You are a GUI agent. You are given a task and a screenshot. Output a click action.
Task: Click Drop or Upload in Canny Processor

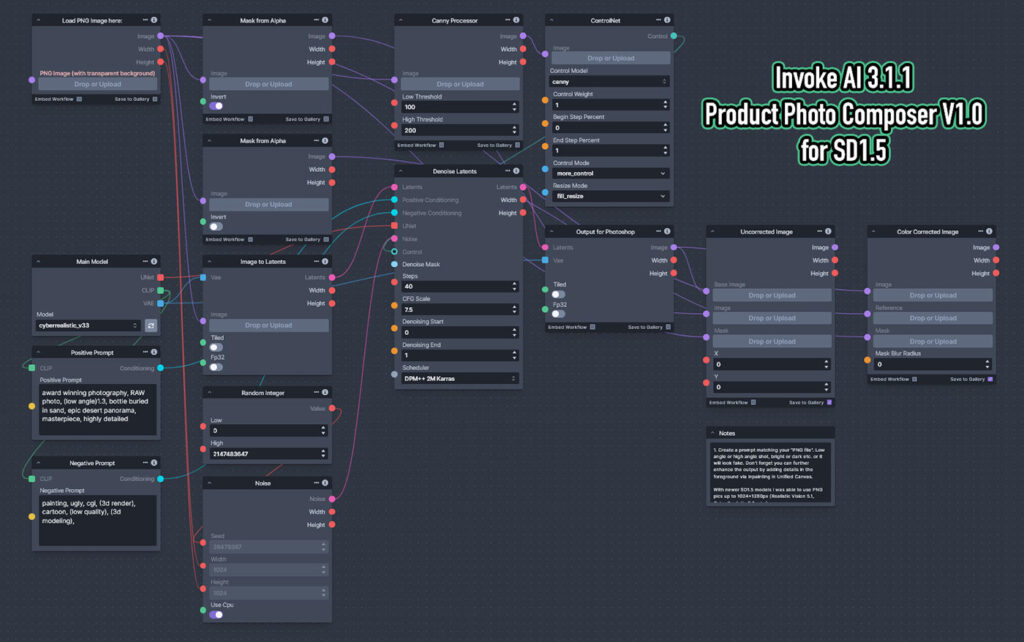click(460, 84)
